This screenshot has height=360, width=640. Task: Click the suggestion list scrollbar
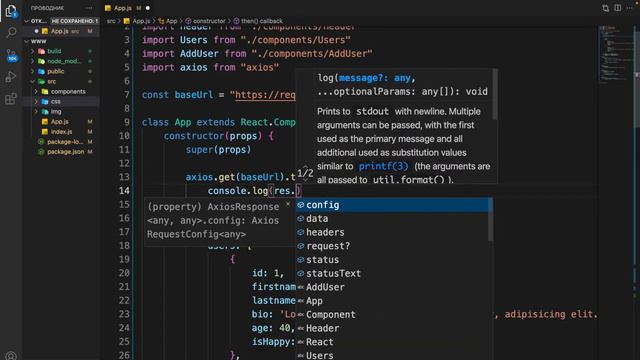(490, 220)
